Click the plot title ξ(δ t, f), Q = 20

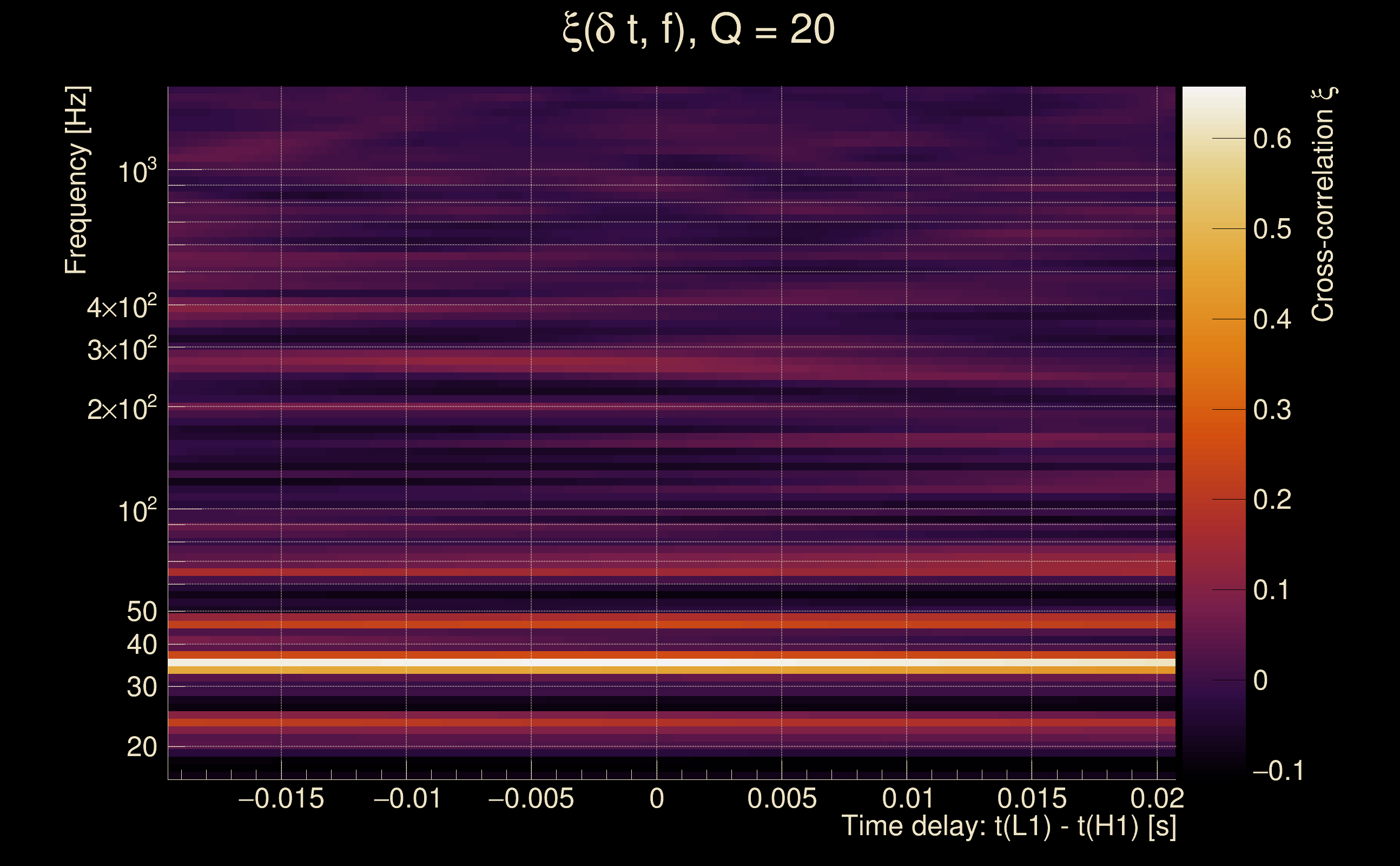698,30
